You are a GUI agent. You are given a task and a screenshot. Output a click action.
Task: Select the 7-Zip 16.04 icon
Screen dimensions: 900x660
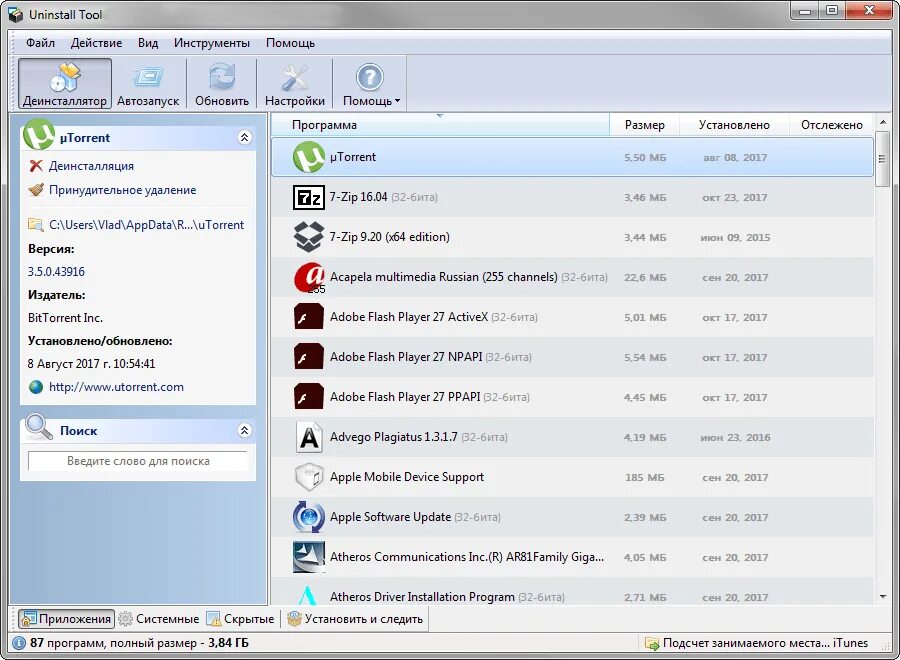[309, 197]
